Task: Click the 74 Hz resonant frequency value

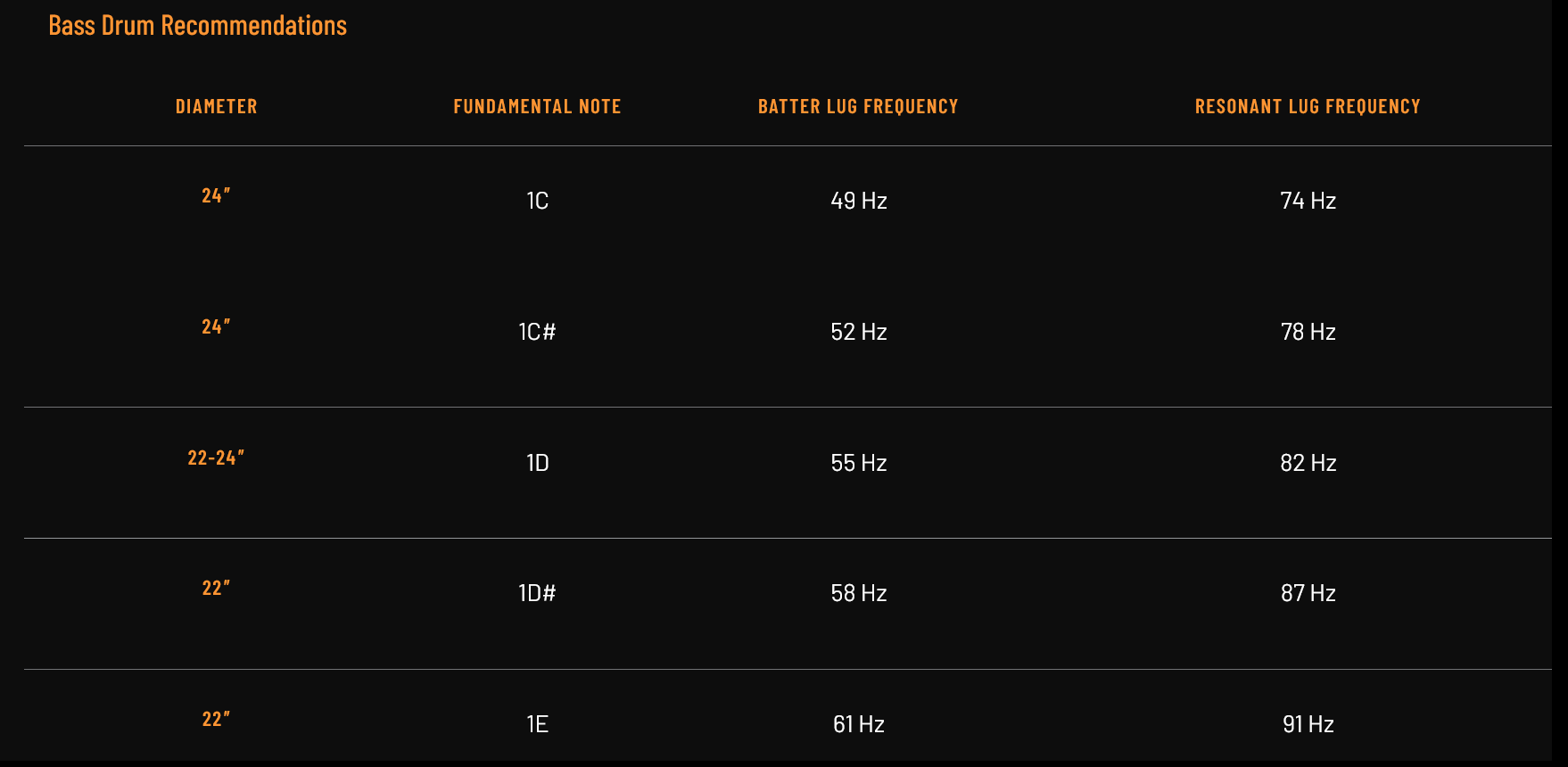Action: pyautogui.click(x=1308, y=201)
